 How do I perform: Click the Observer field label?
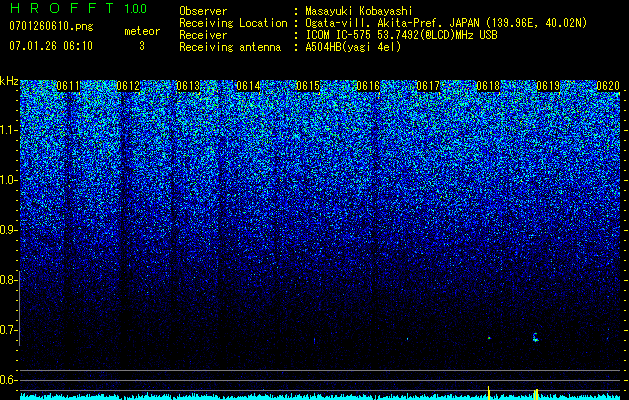203,11
